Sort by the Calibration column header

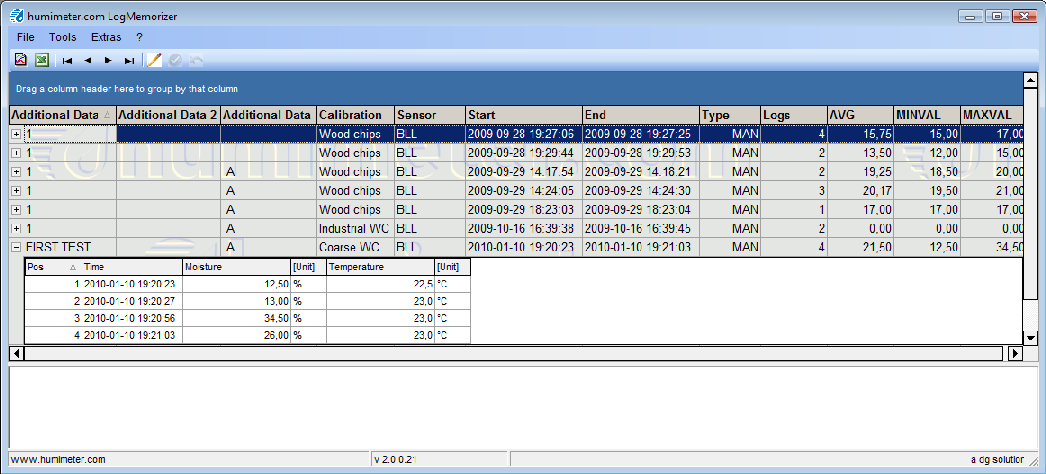click(x=356, y=115)
